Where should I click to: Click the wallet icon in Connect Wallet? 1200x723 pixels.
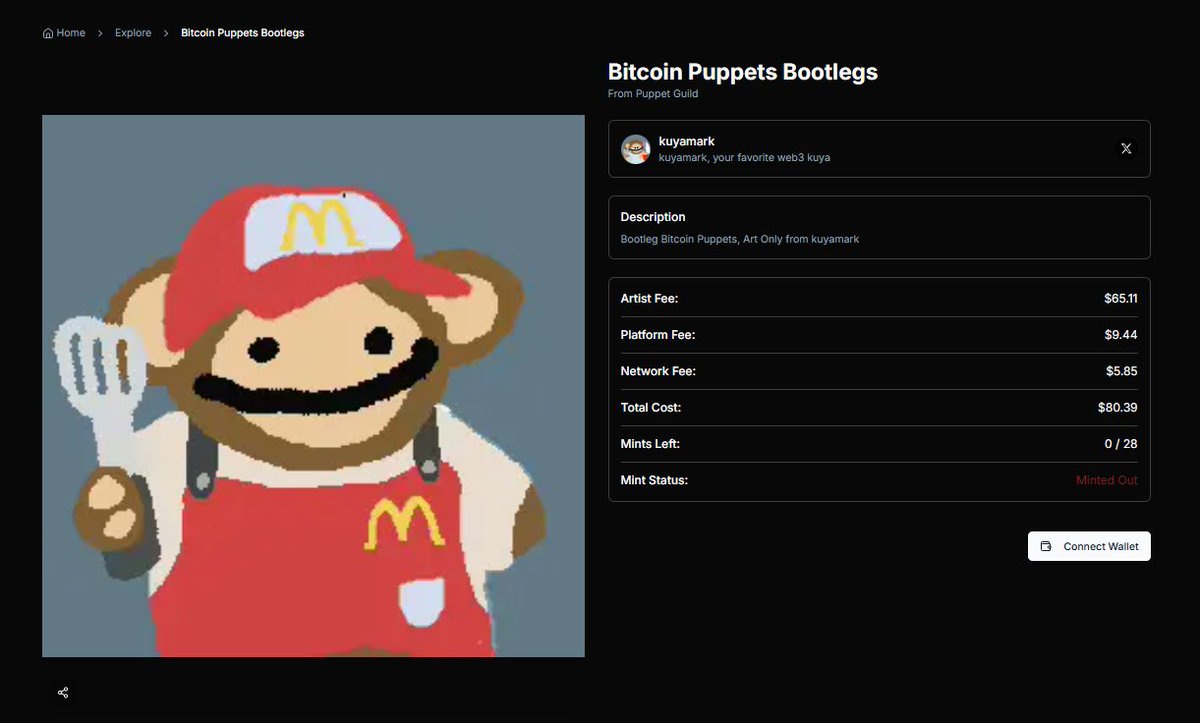pos(1046,546)
